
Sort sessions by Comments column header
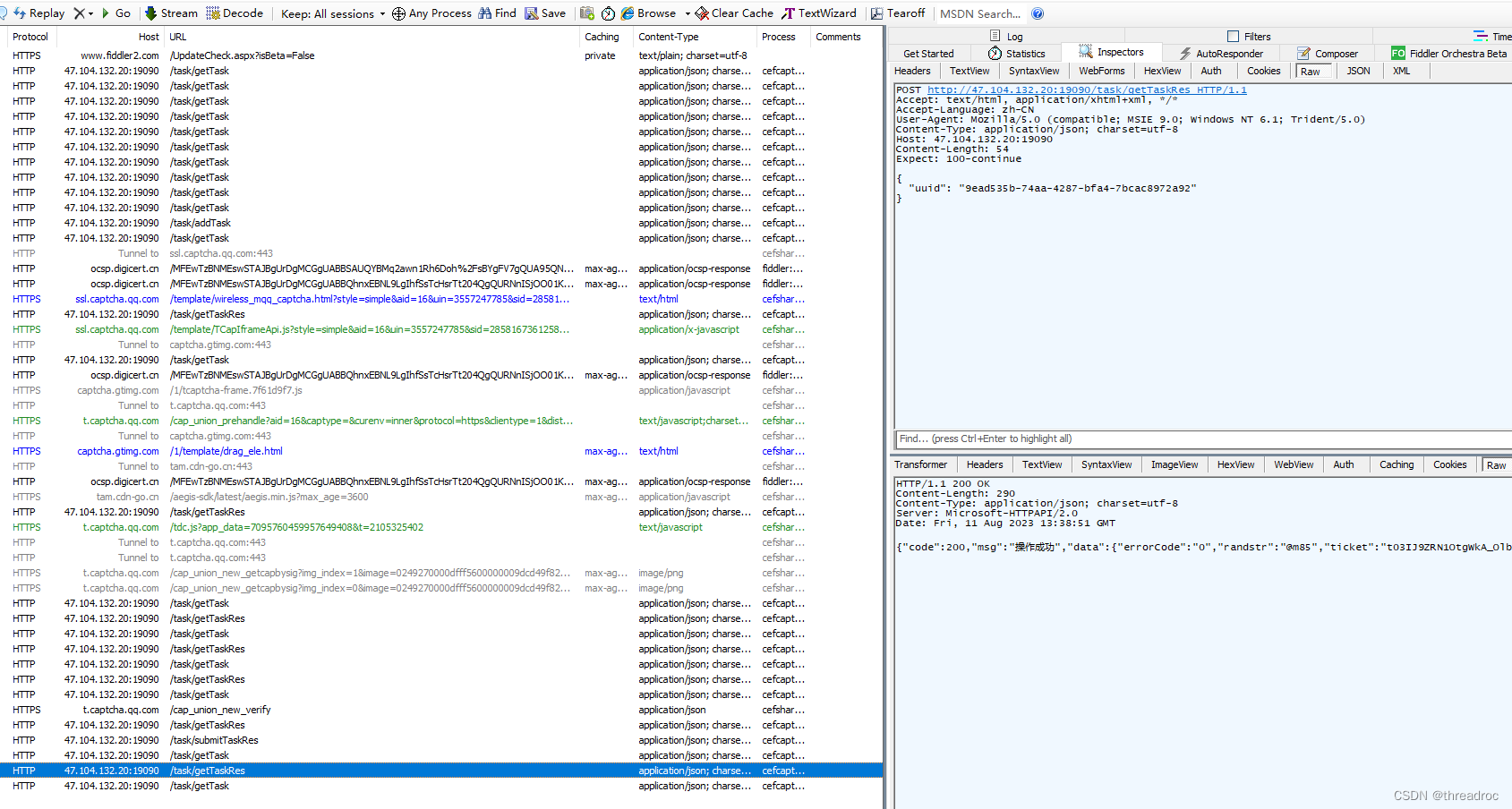point(846,37)
